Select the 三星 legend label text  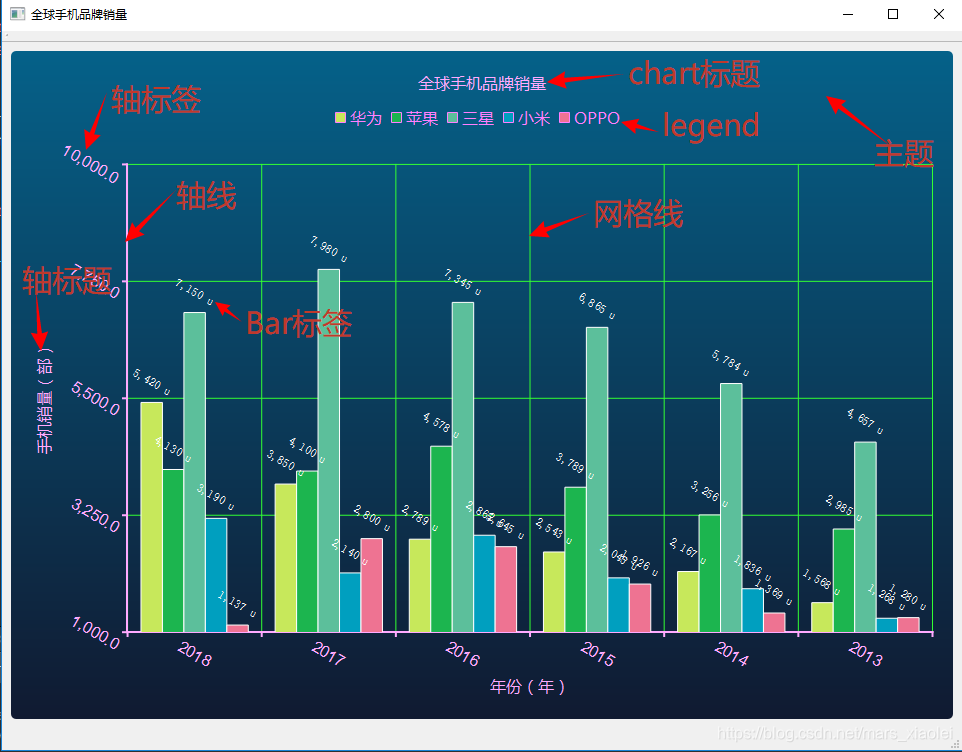point(478,118)
